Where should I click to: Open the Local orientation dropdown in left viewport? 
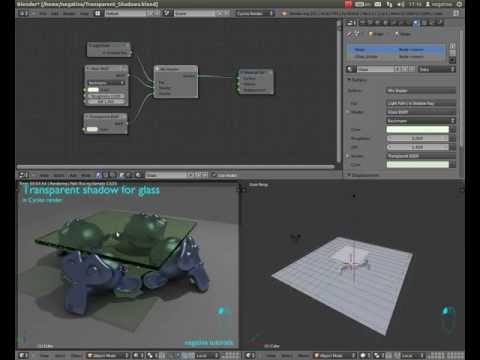206,356
